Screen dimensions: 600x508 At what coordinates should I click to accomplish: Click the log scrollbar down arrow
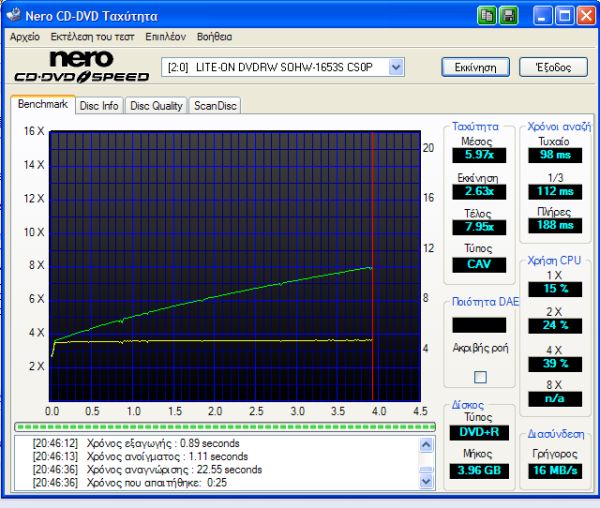(x=426, y=481)
